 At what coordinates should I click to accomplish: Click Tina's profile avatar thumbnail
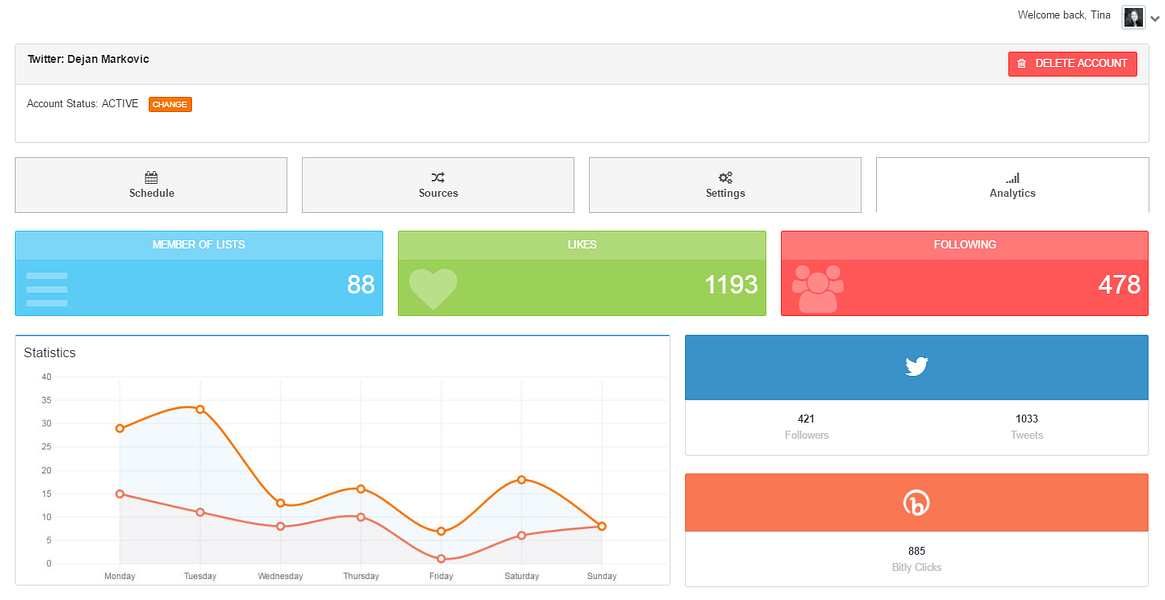[1132, 17]
